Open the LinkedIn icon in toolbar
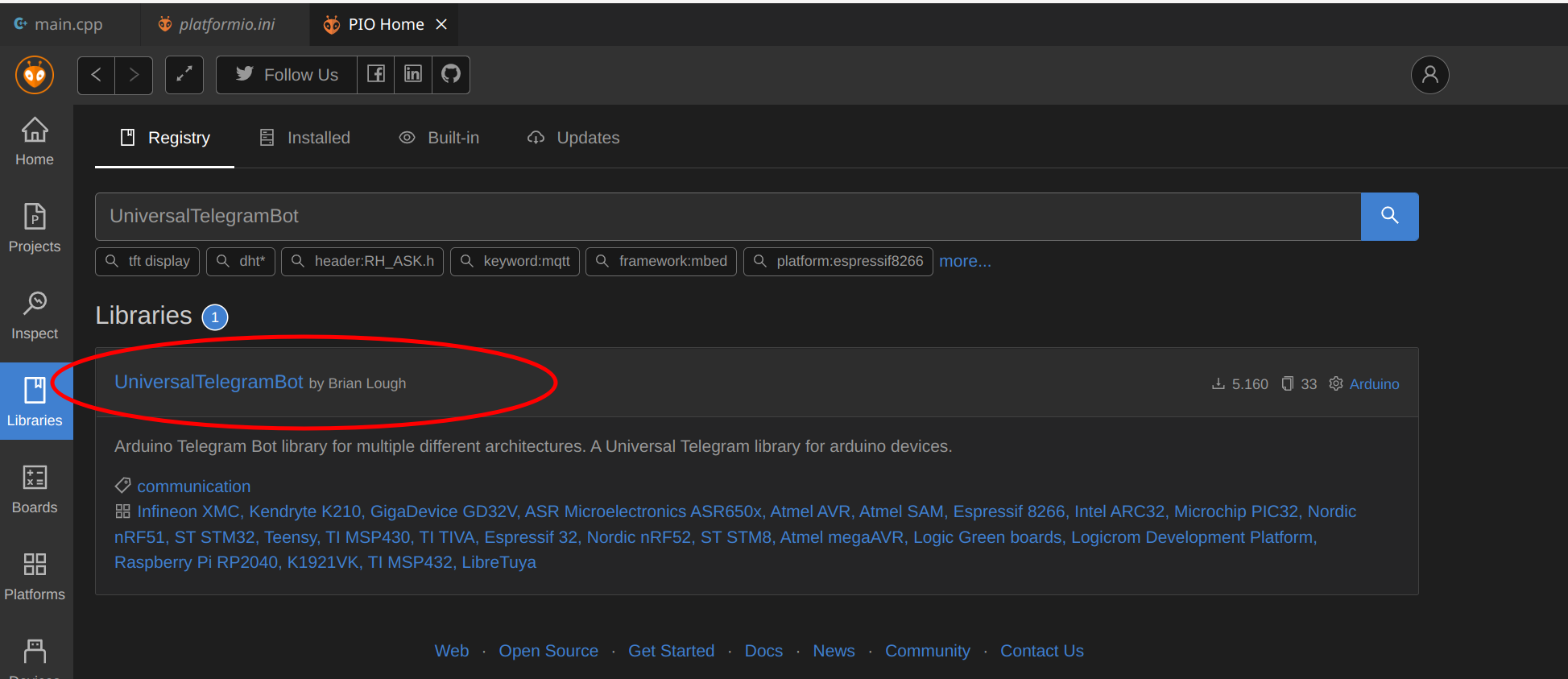 (413, 75)
